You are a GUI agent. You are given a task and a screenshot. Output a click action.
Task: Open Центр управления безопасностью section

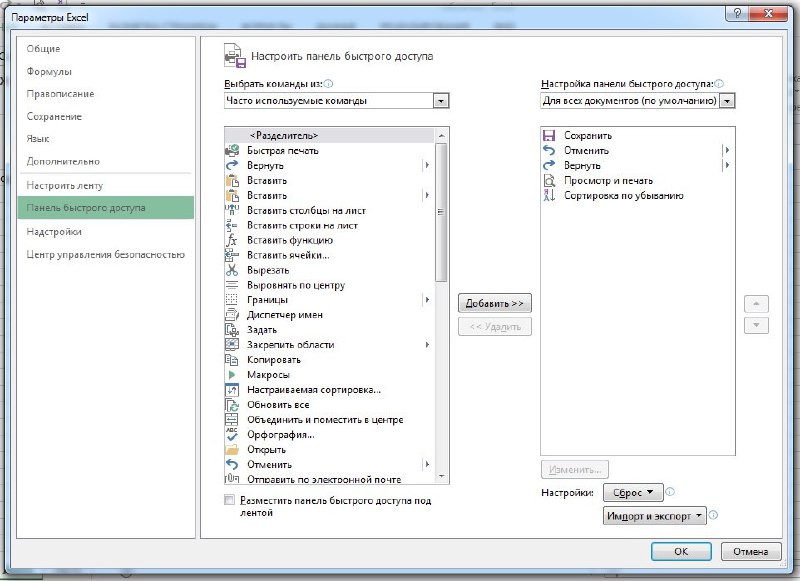106,255
